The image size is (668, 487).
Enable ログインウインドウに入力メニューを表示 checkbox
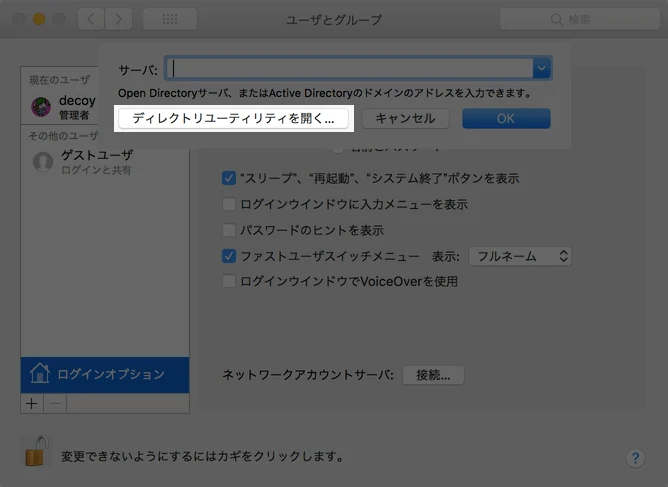click(229, 204)
